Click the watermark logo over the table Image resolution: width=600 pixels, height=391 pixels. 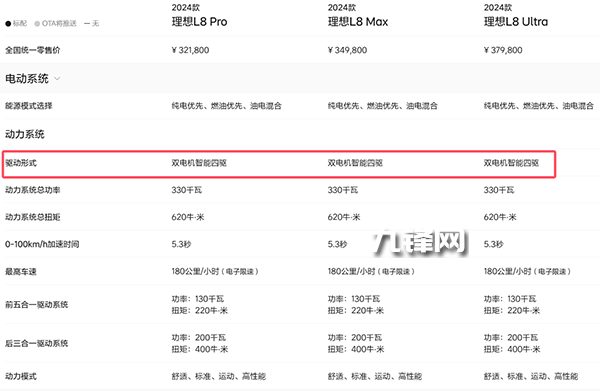[x=419, y=243]
